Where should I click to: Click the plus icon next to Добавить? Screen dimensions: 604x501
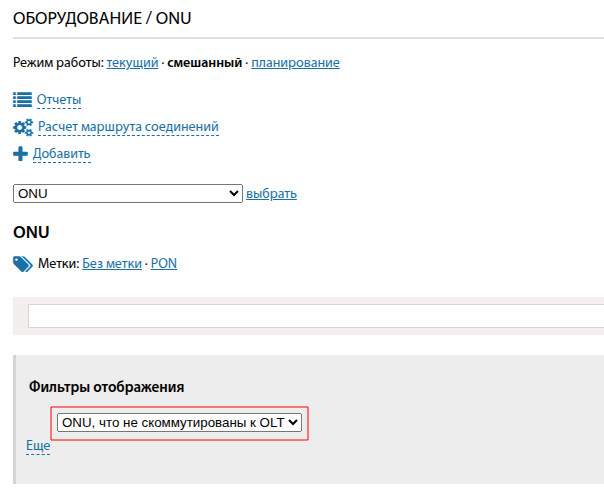click(x=21, y=154)
